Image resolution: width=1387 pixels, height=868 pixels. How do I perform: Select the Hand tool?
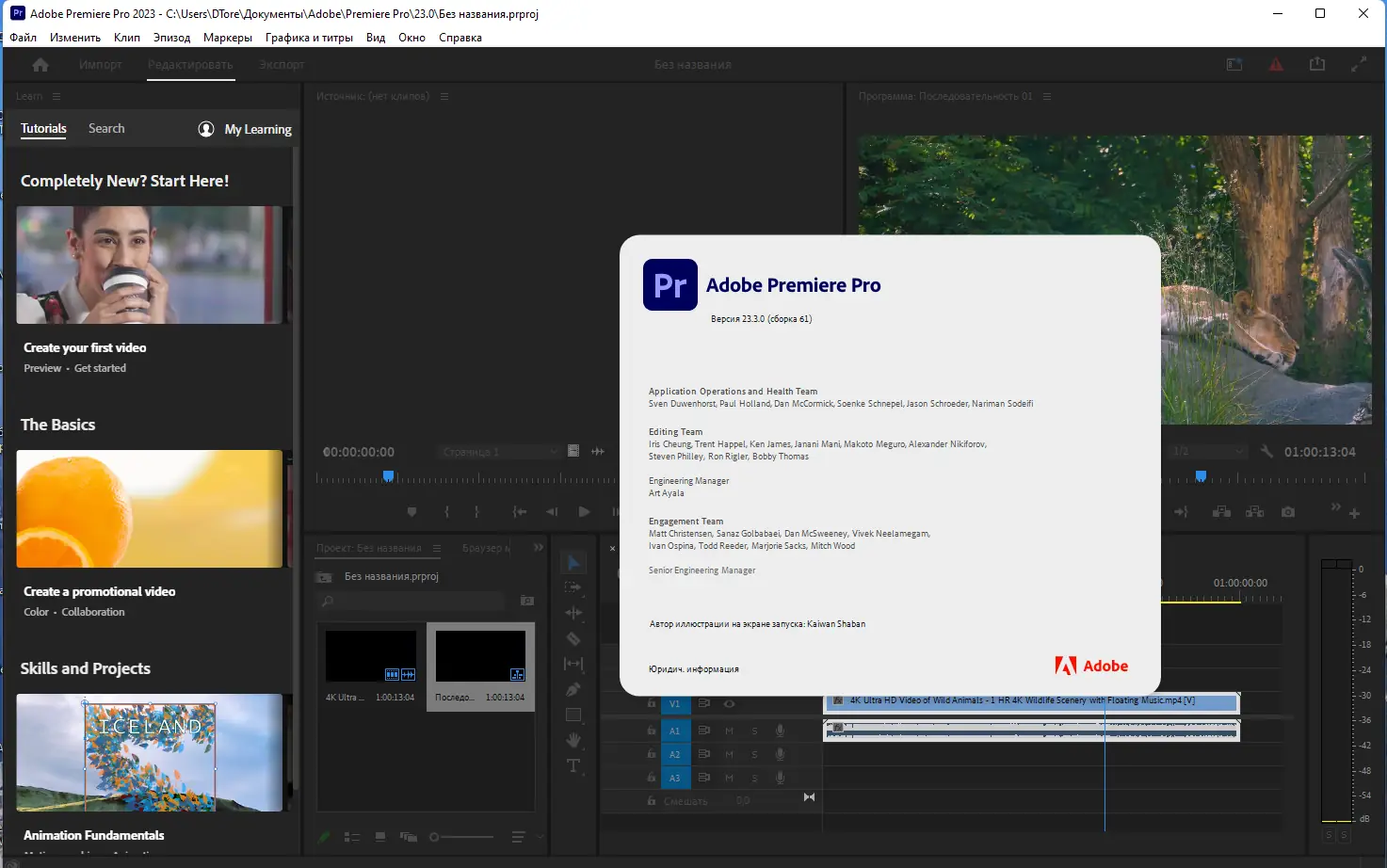click(x=573, y=740)
